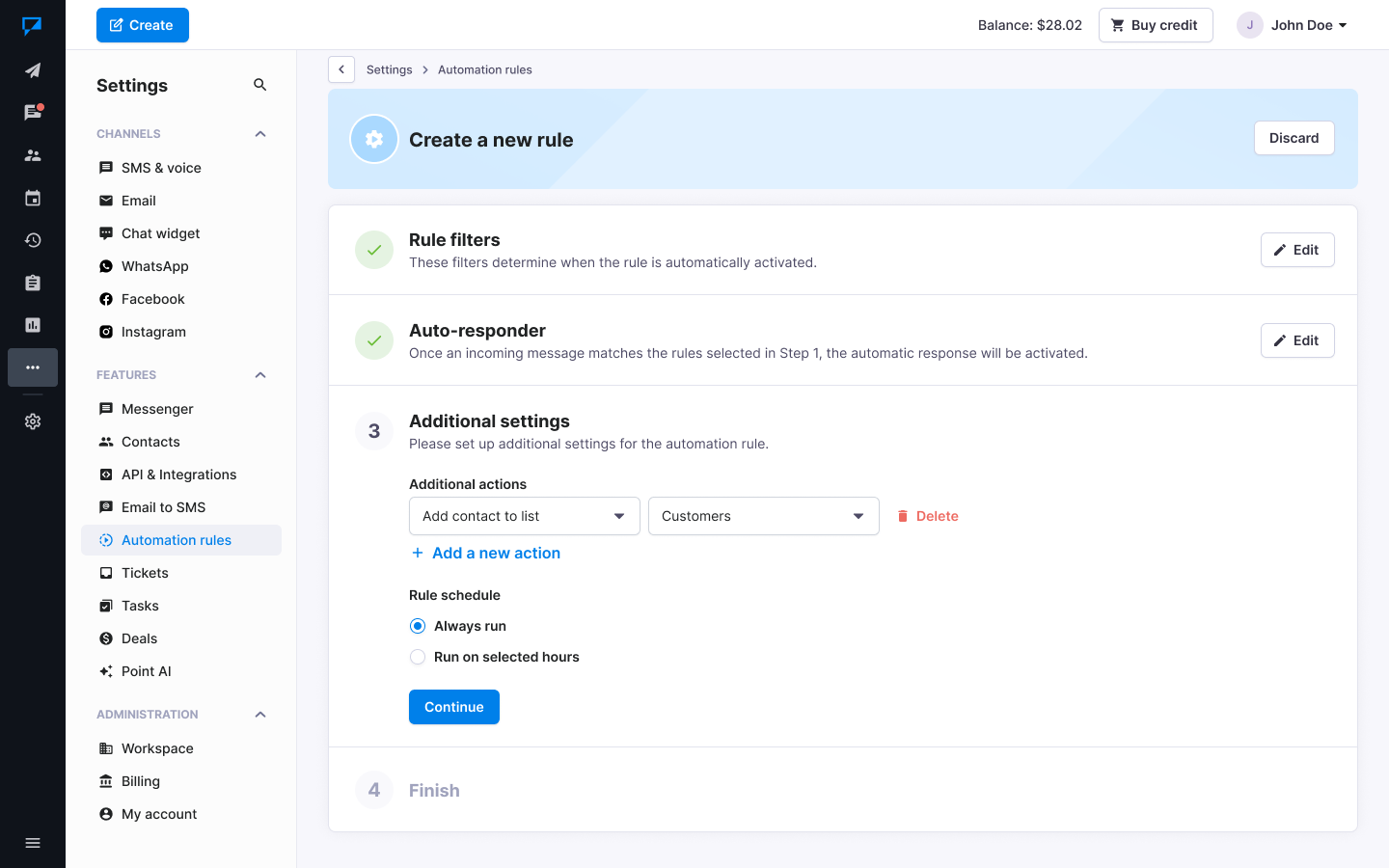
Task: Open the calendar icon in left rail
Action: click(x=33, y=198)
